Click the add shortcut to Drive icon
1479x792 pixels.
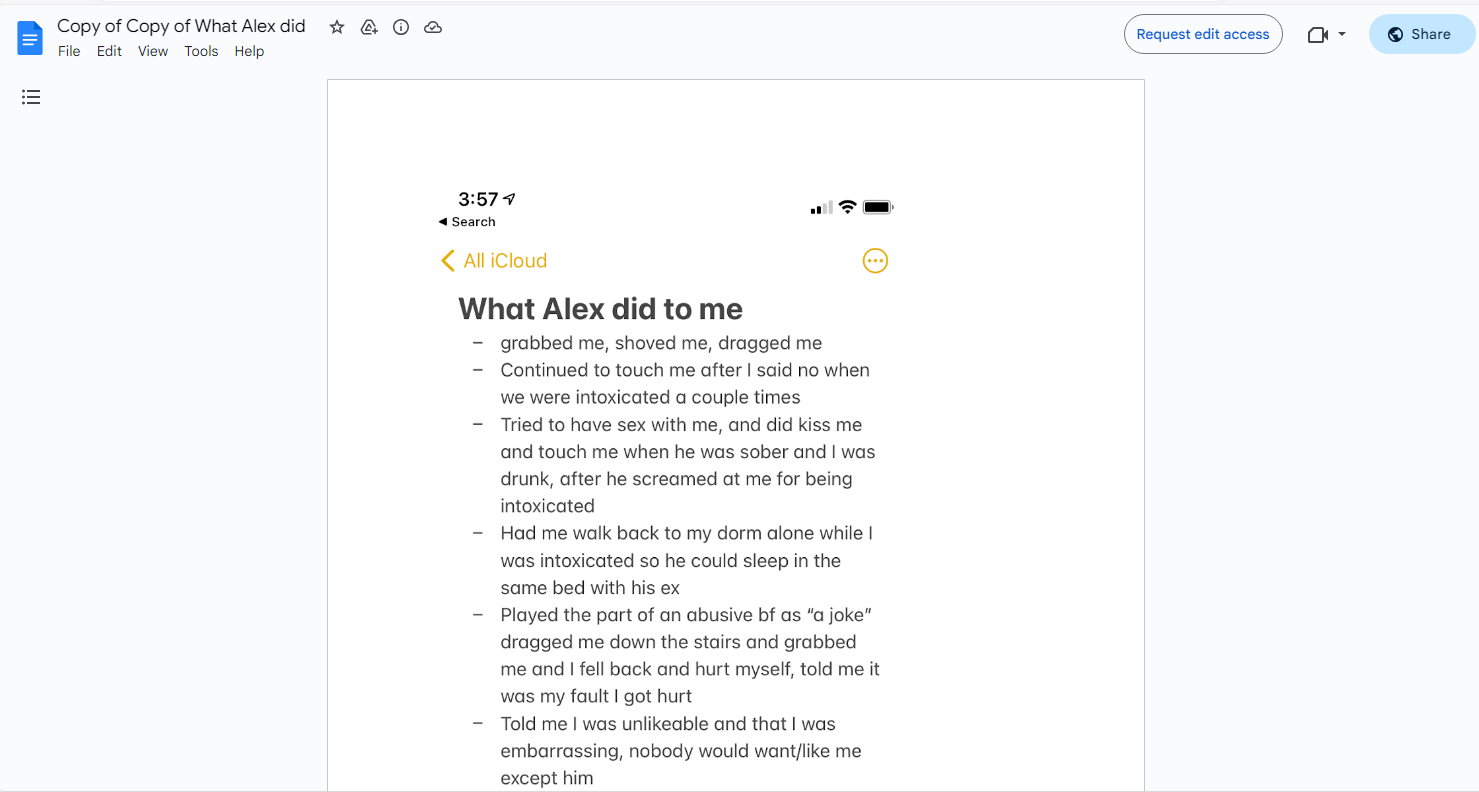[369, 27]
